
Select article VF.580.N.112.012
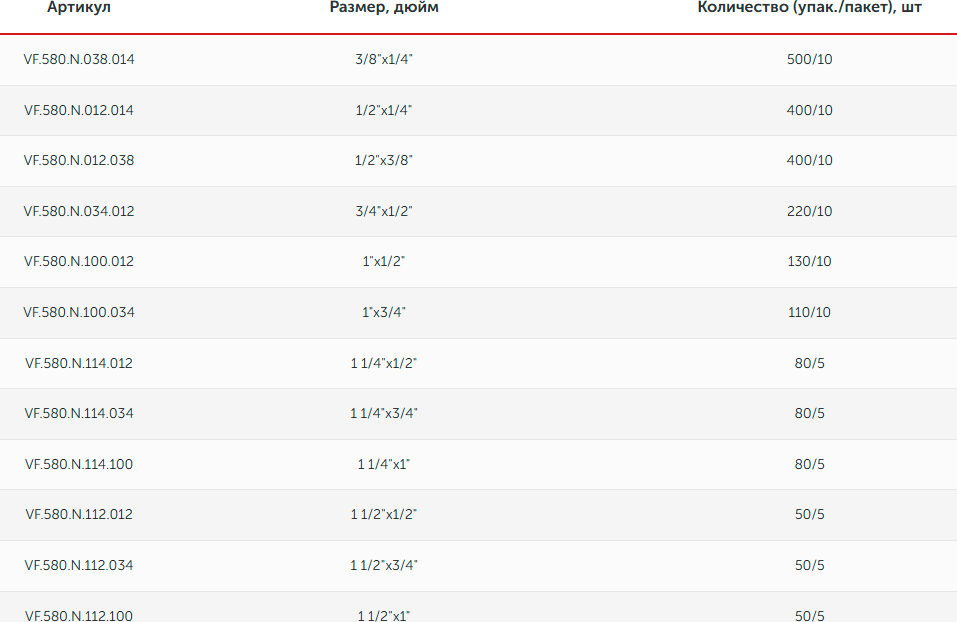(x=79, y=515)
